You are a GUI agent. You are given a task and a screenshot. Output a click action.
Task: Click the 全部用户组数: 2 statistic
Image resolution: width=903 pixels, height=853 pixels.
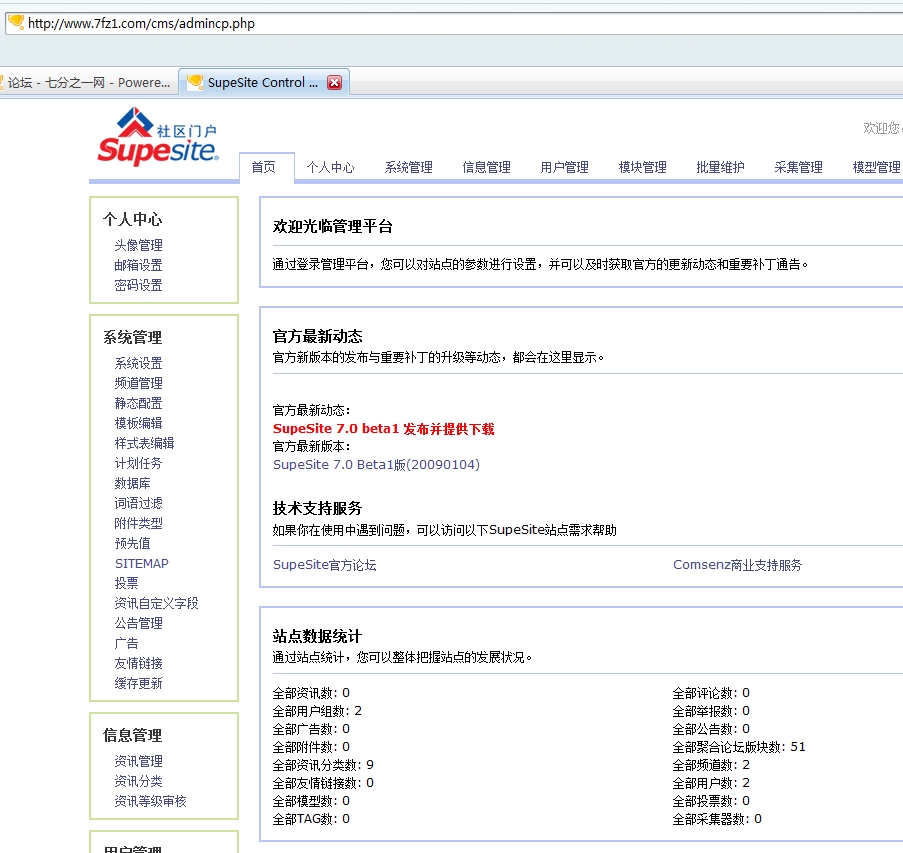pos(317,711)
